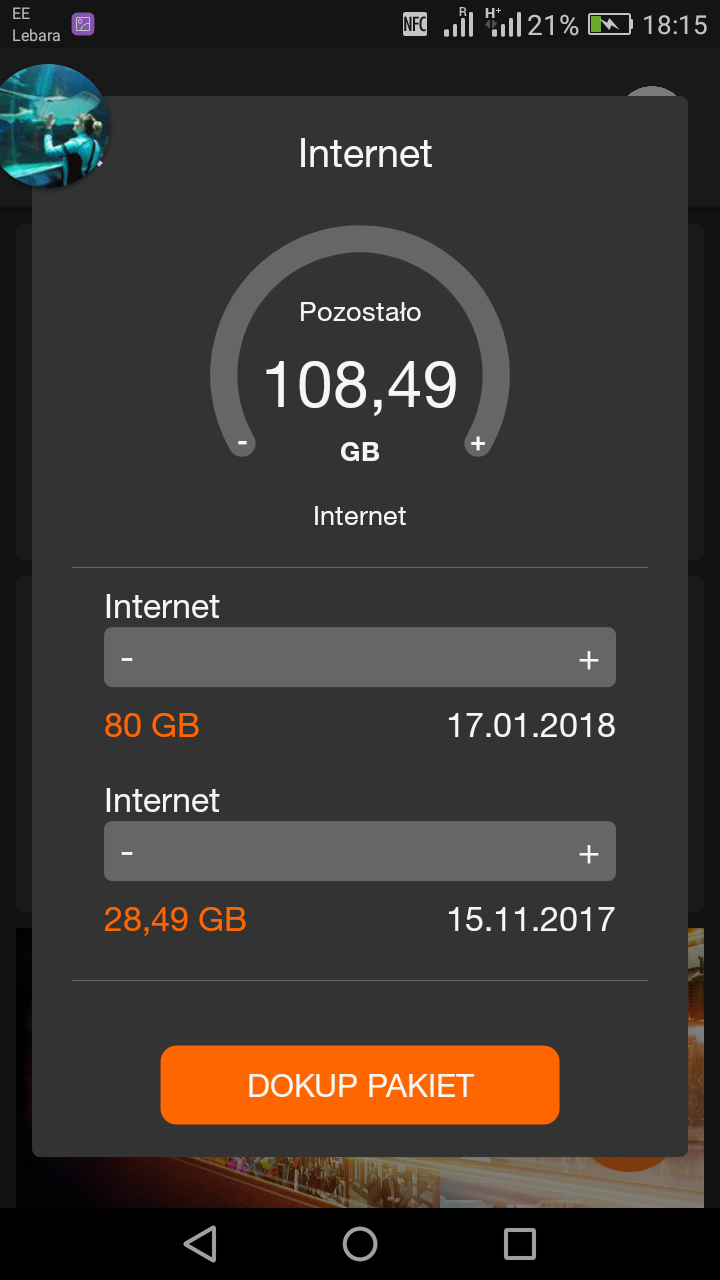Screen dimensions: 720x1280
Task: Open the profile picture avatar
Action: (51, 128)
